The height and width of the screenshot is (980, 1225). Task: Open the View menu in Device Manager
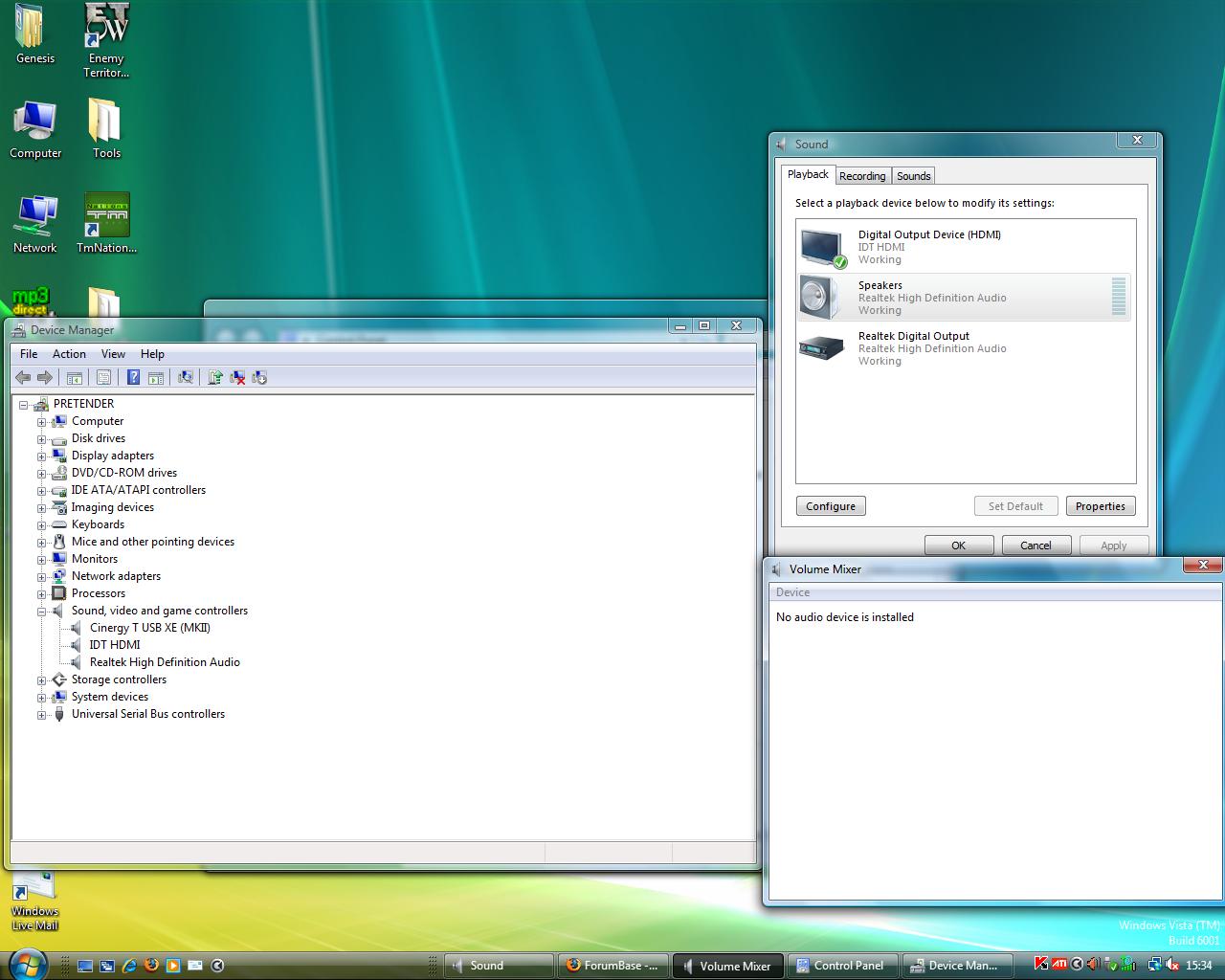coord(113,354)
